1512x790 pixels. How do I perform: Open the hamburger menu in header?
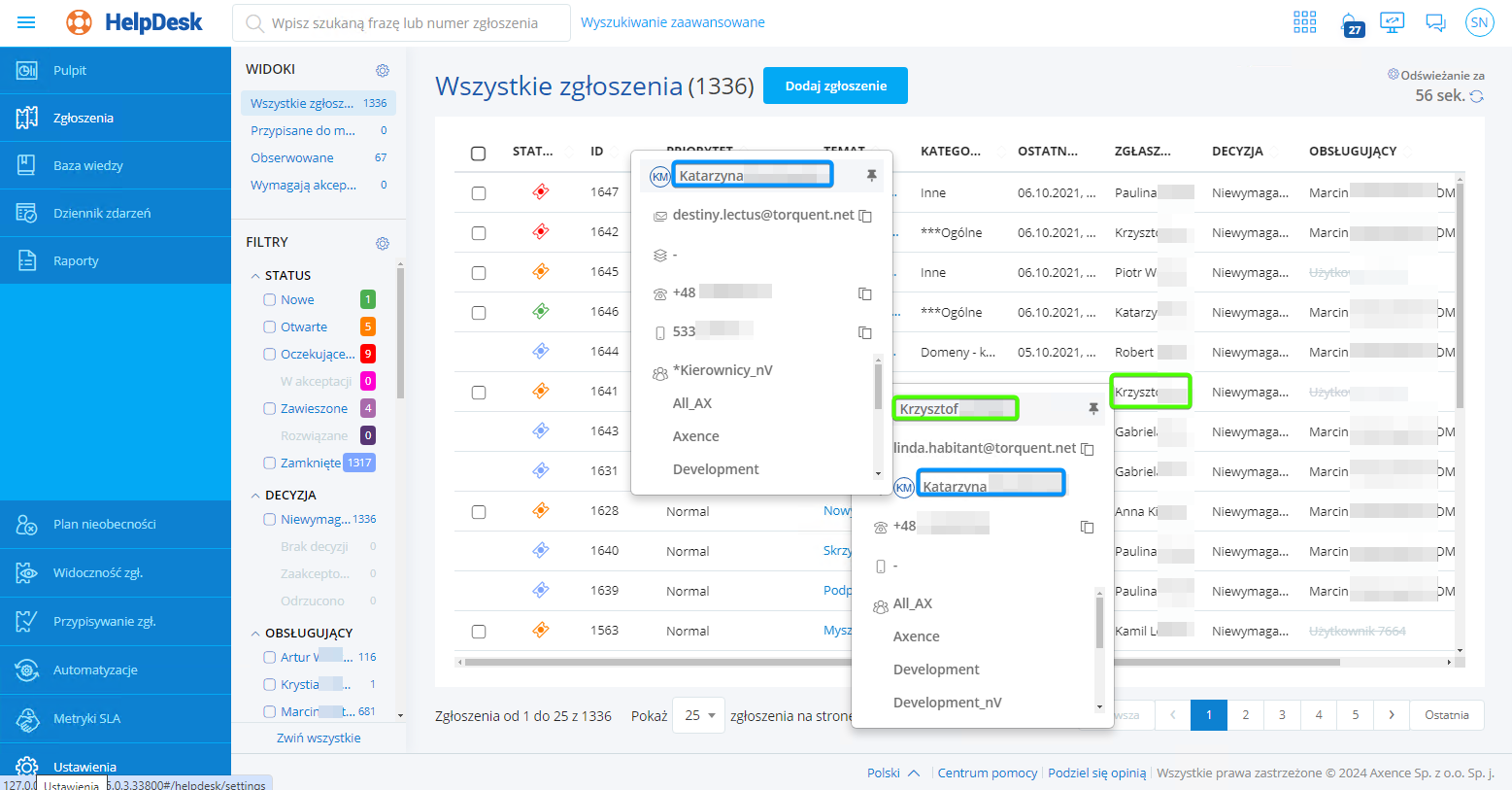click(26, 22)
